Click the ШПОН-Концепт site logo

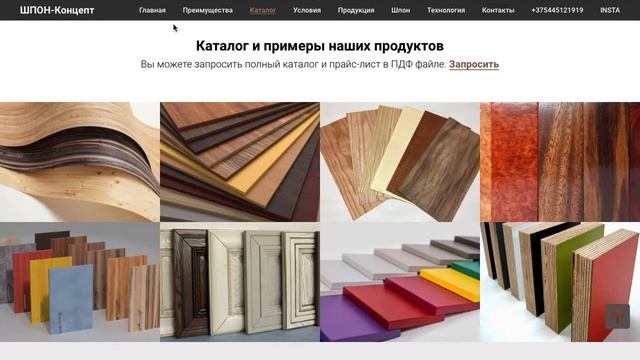57,10
